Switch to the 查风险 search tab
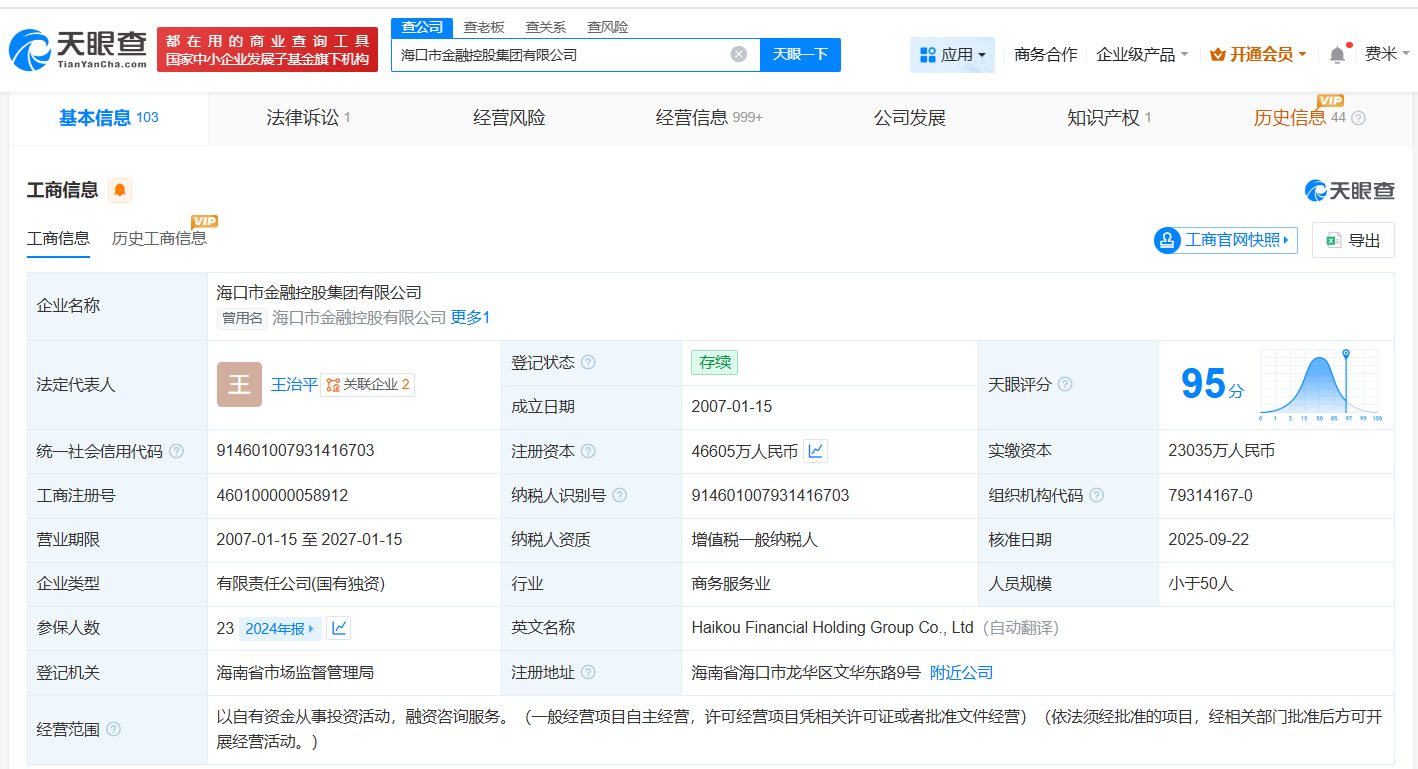The width and height of the screenshot is (1418, 769). tap(606, 27)
